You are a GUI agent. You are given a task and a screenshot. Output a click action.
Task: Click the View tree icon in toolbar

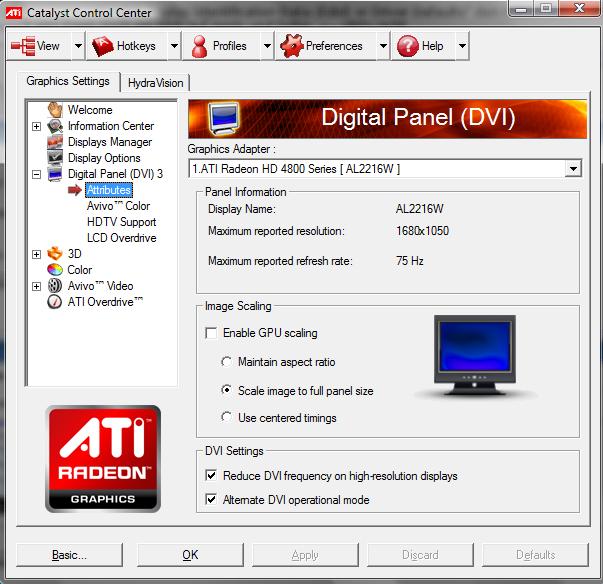pos(23,46)
